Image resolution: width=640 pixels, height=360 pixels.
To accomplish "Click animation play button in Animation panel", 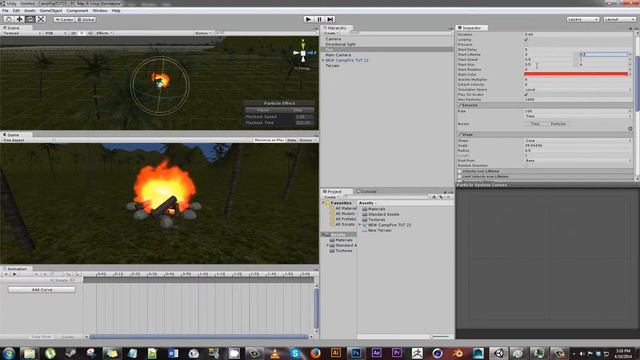I will (14, 274).
